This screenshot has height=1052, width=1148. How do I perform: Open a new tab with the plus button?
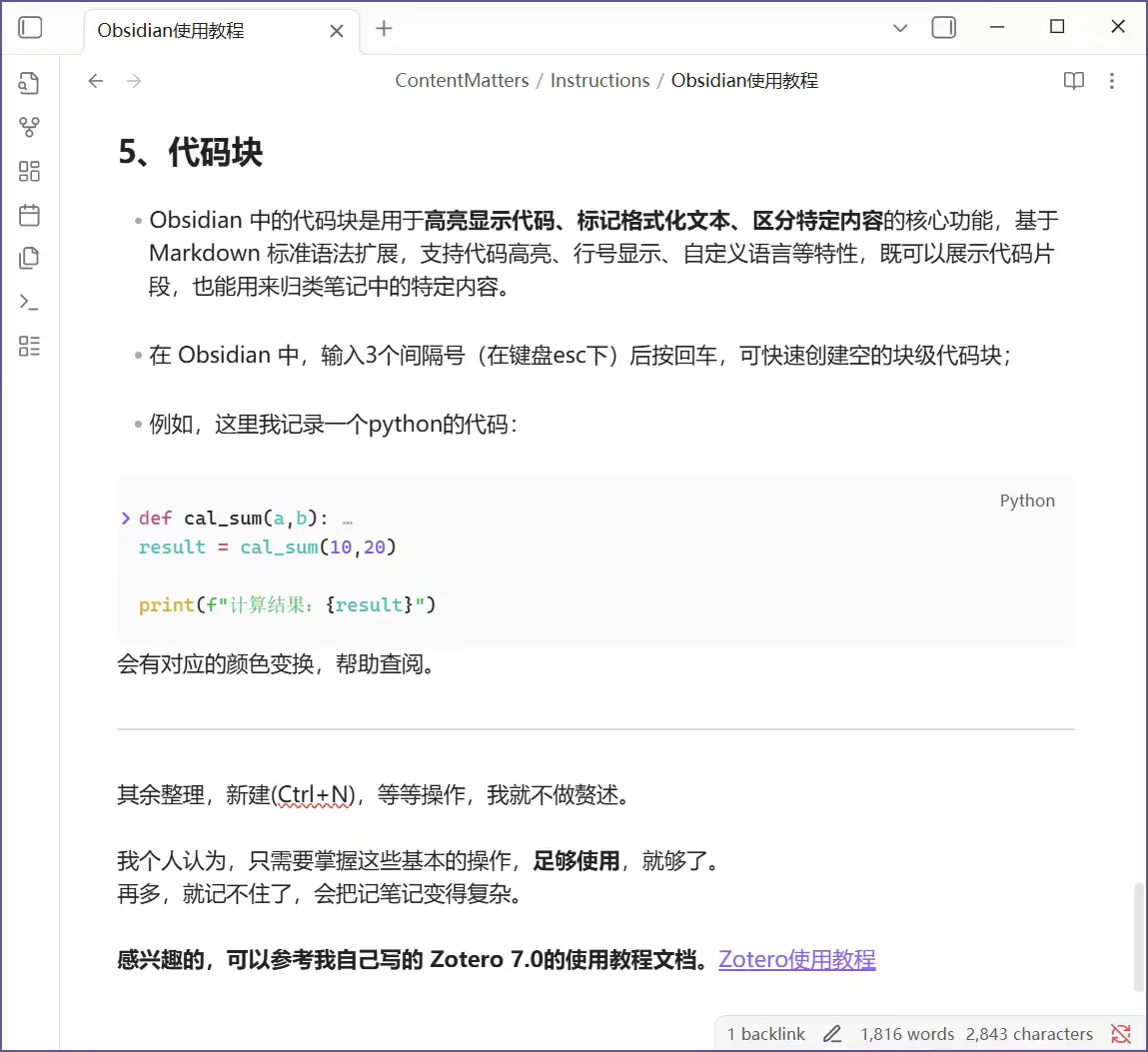point(384,28)
